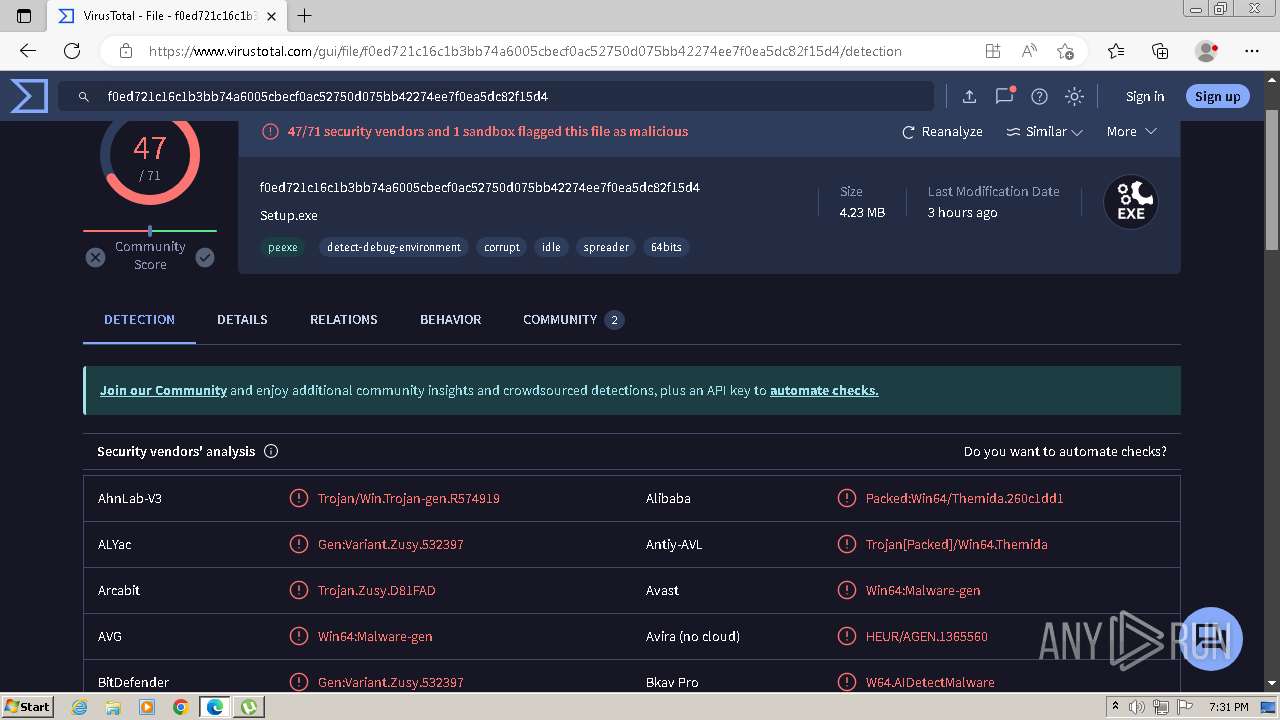Click the VirusTotal hash search field
Screen dimensions: 1280x720
tap(496, 97)
